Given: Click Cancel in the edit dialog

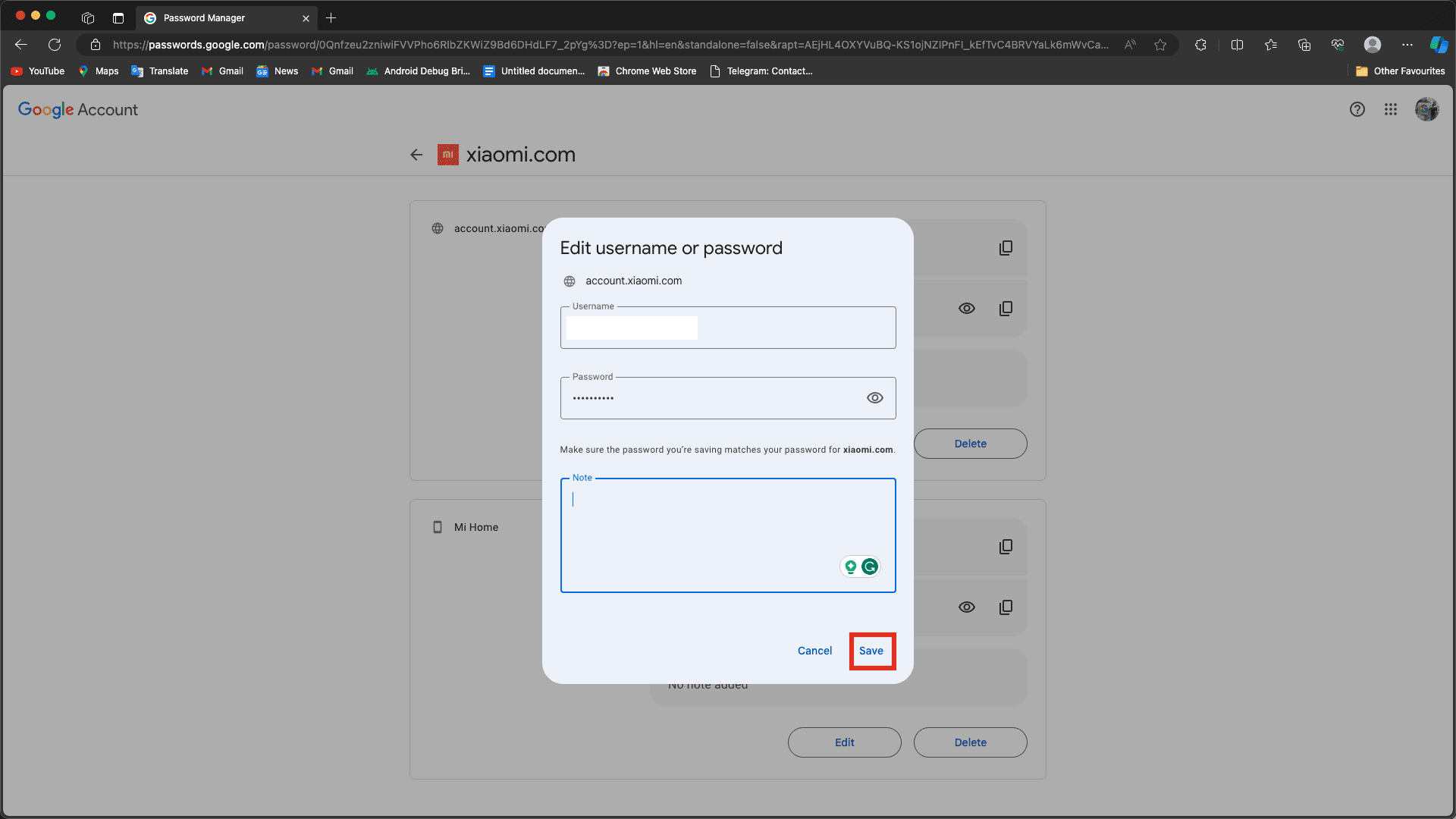Looking at the screenshot, I should click(814, 651).
